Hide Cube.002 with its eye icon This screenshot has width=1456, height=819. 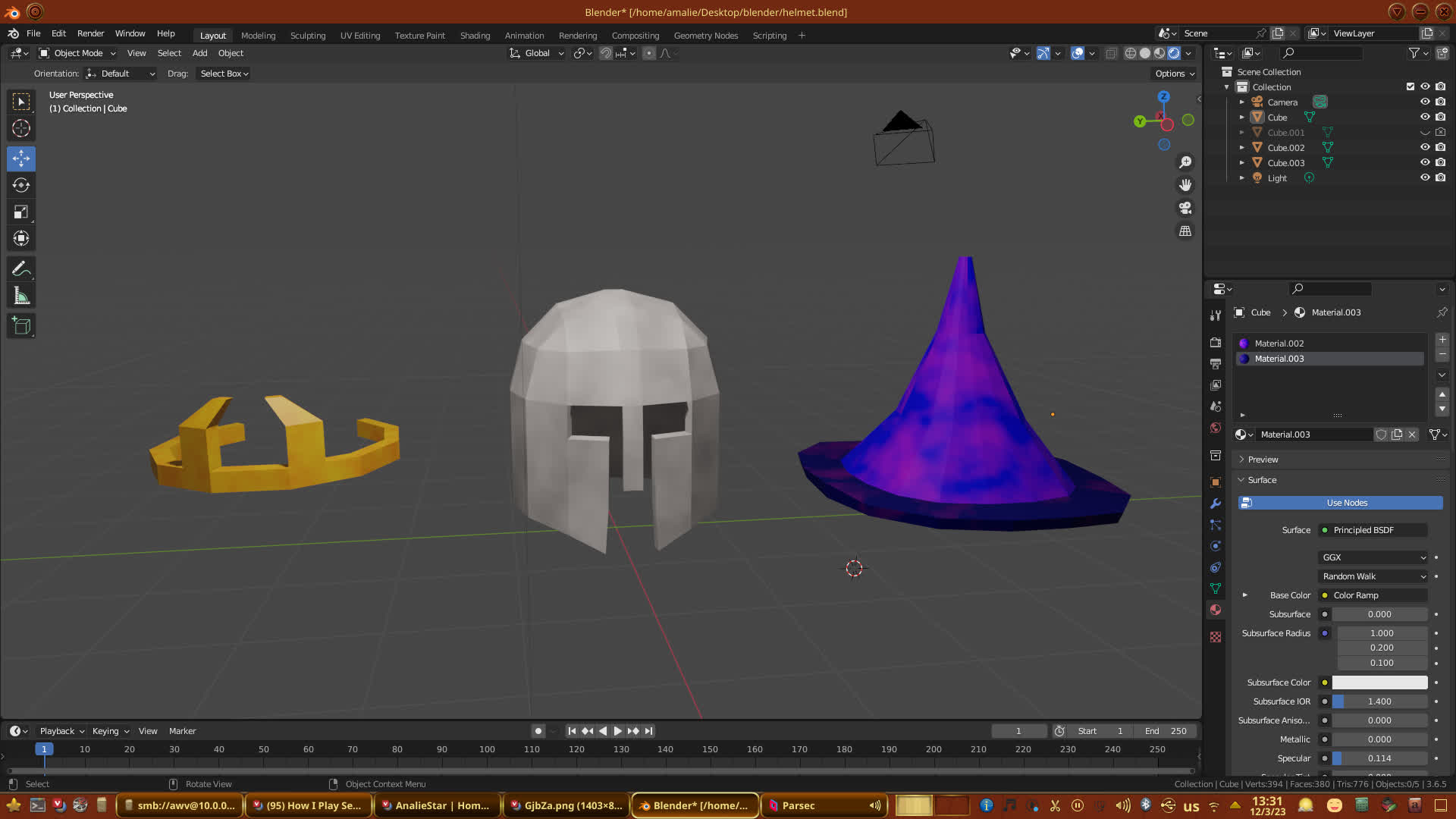pyautogui.click(x=1425, y=147)
